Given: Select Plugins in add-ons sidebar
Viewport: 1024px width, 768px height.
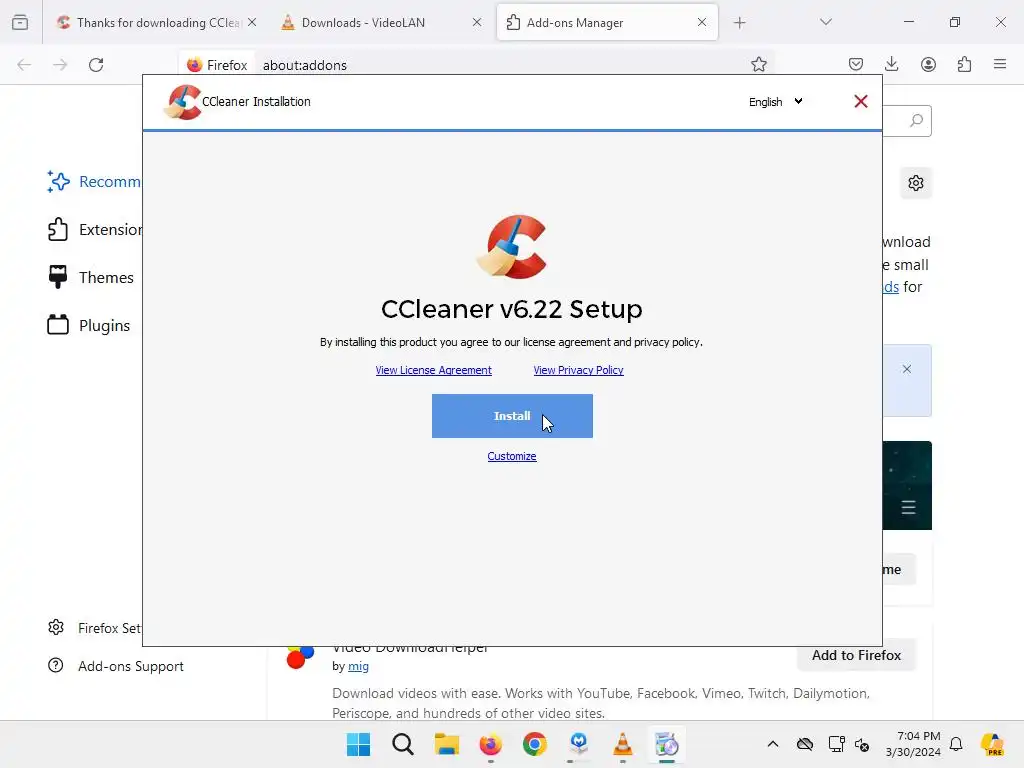Looking at the screenshot, I should 89,325.
